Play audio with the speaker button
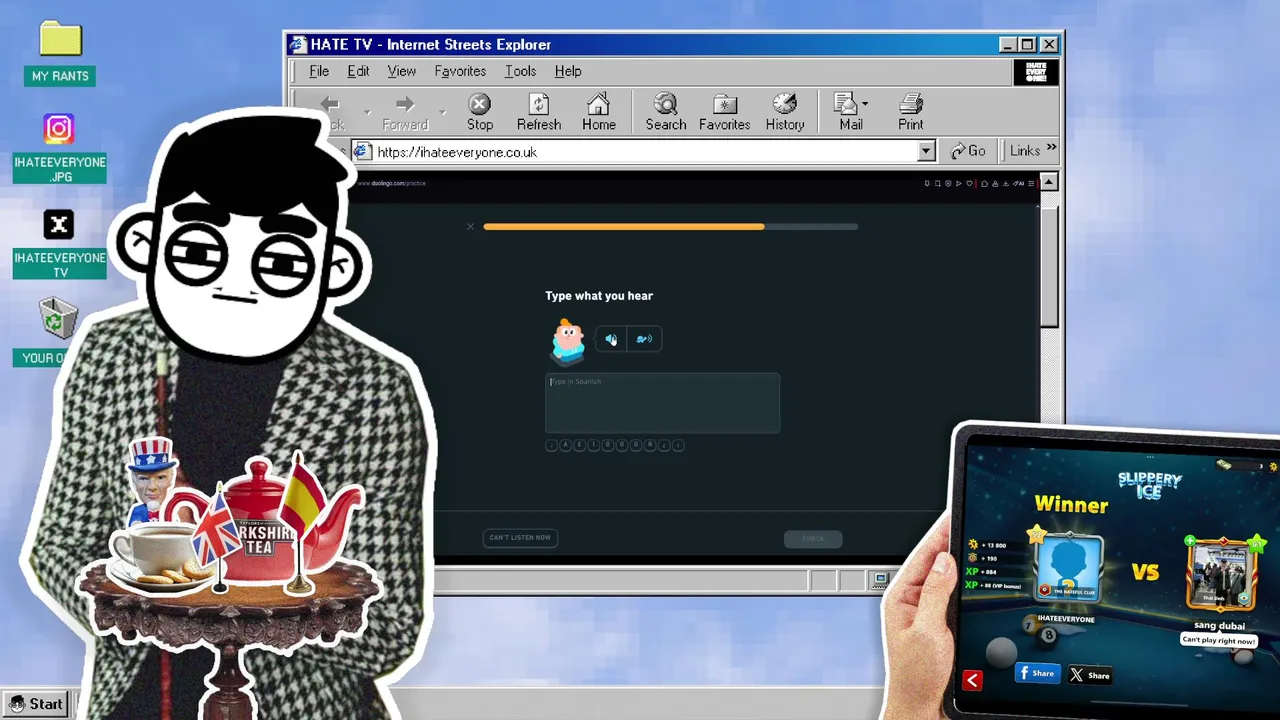 pos(611,339)
